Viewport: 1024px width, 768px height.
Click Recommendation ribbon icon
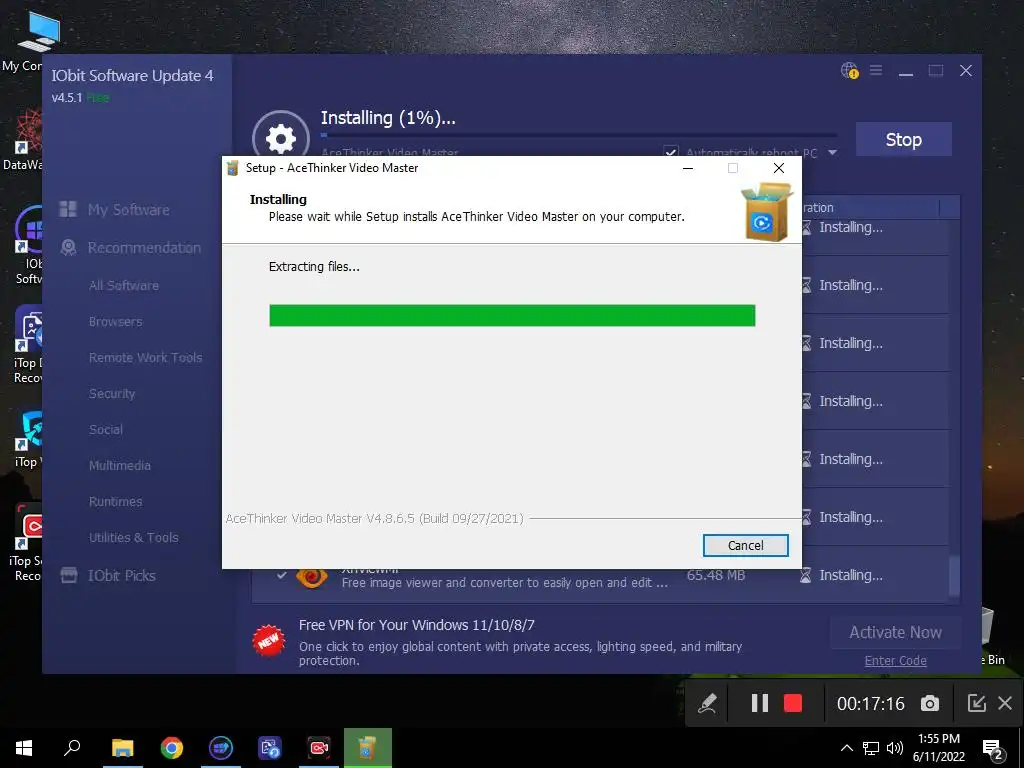[68, 247]
